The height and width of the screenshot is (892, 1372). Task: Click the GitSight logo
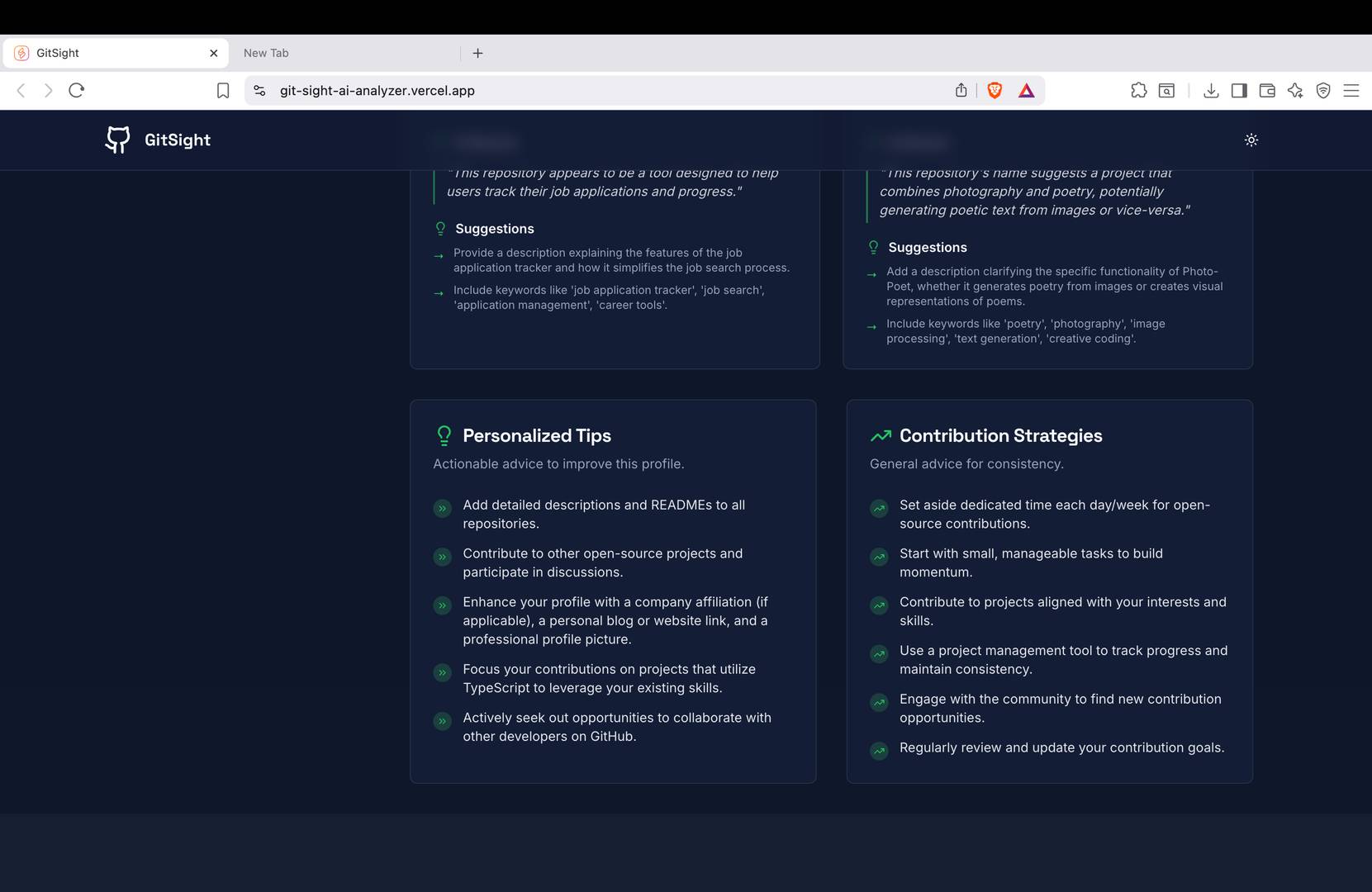click(157, 140)
